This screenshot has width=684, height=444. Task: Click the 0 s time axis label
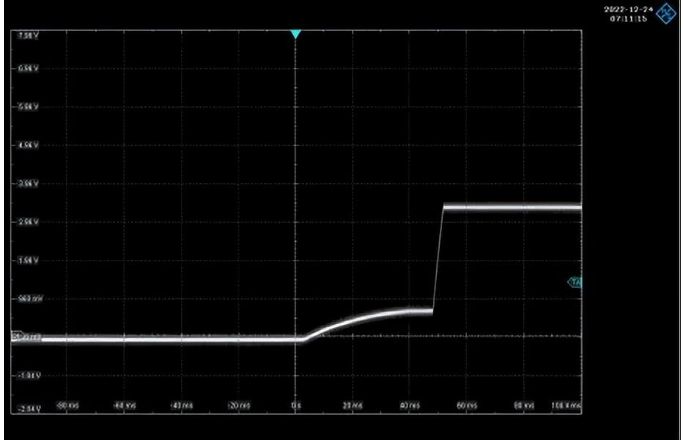coord(296,406)
